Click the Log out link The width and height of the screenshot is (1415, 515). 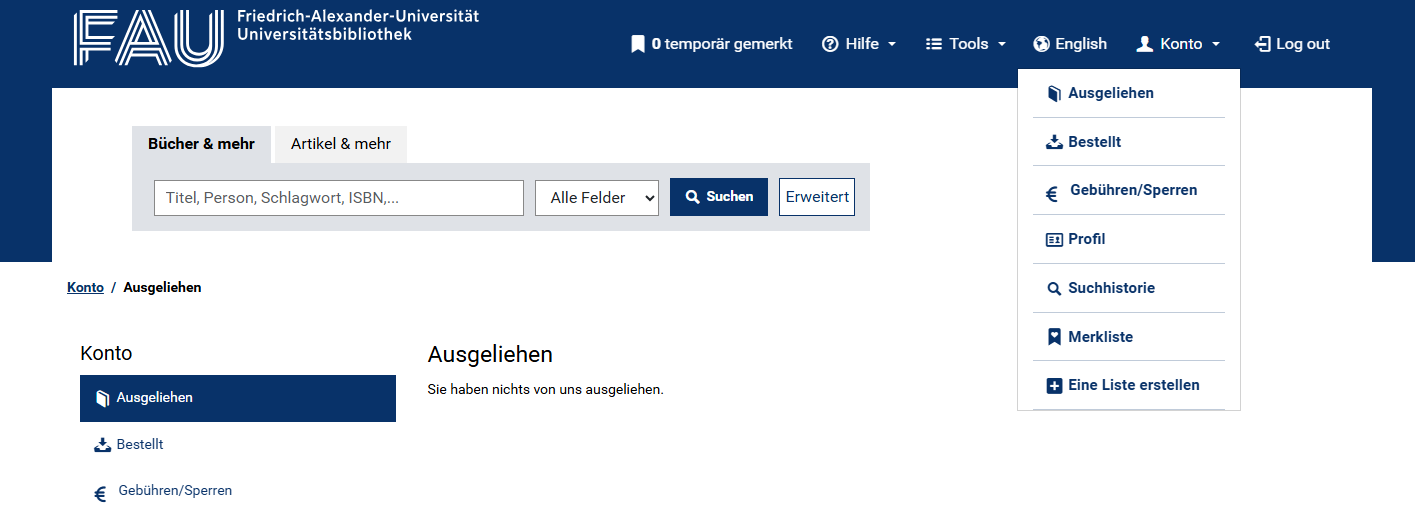(1292, 44)
